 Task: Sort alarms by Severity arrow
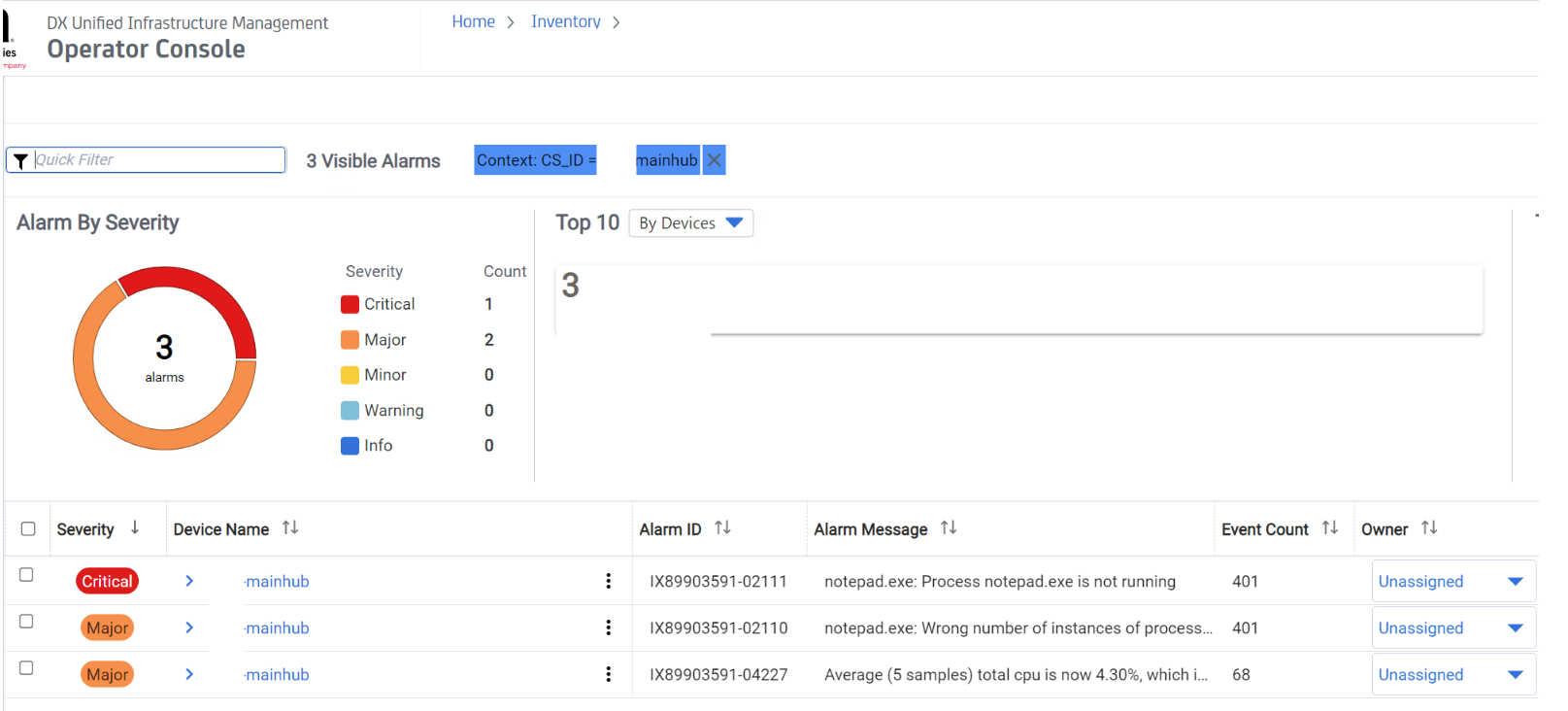pos(135,527)
